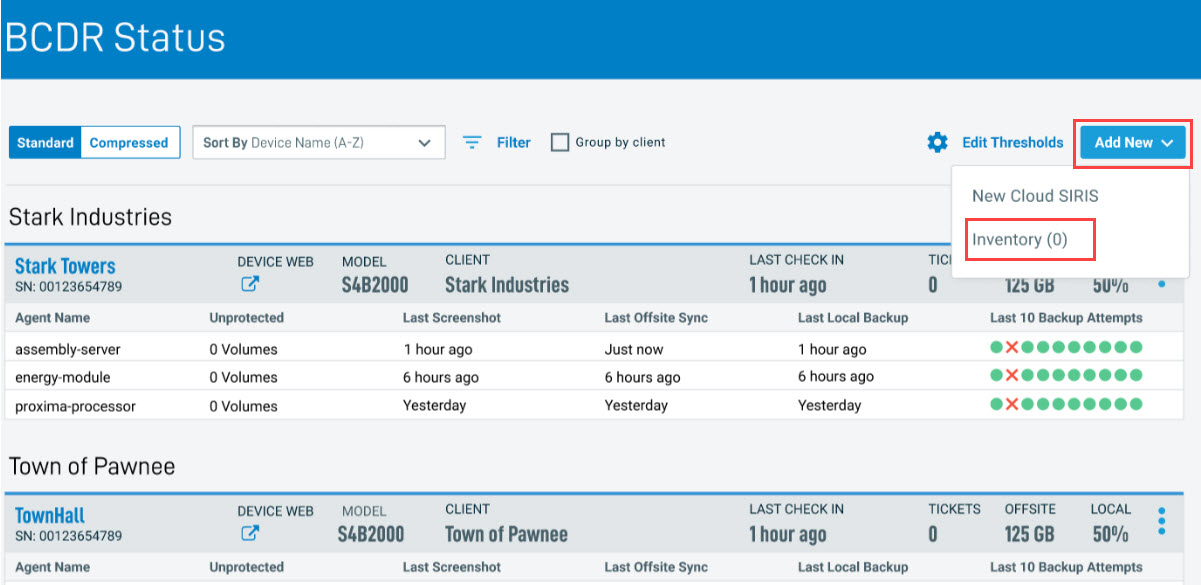The image size is (1201, 585).
Task: Open the TownHall device link
Action: 50,516
